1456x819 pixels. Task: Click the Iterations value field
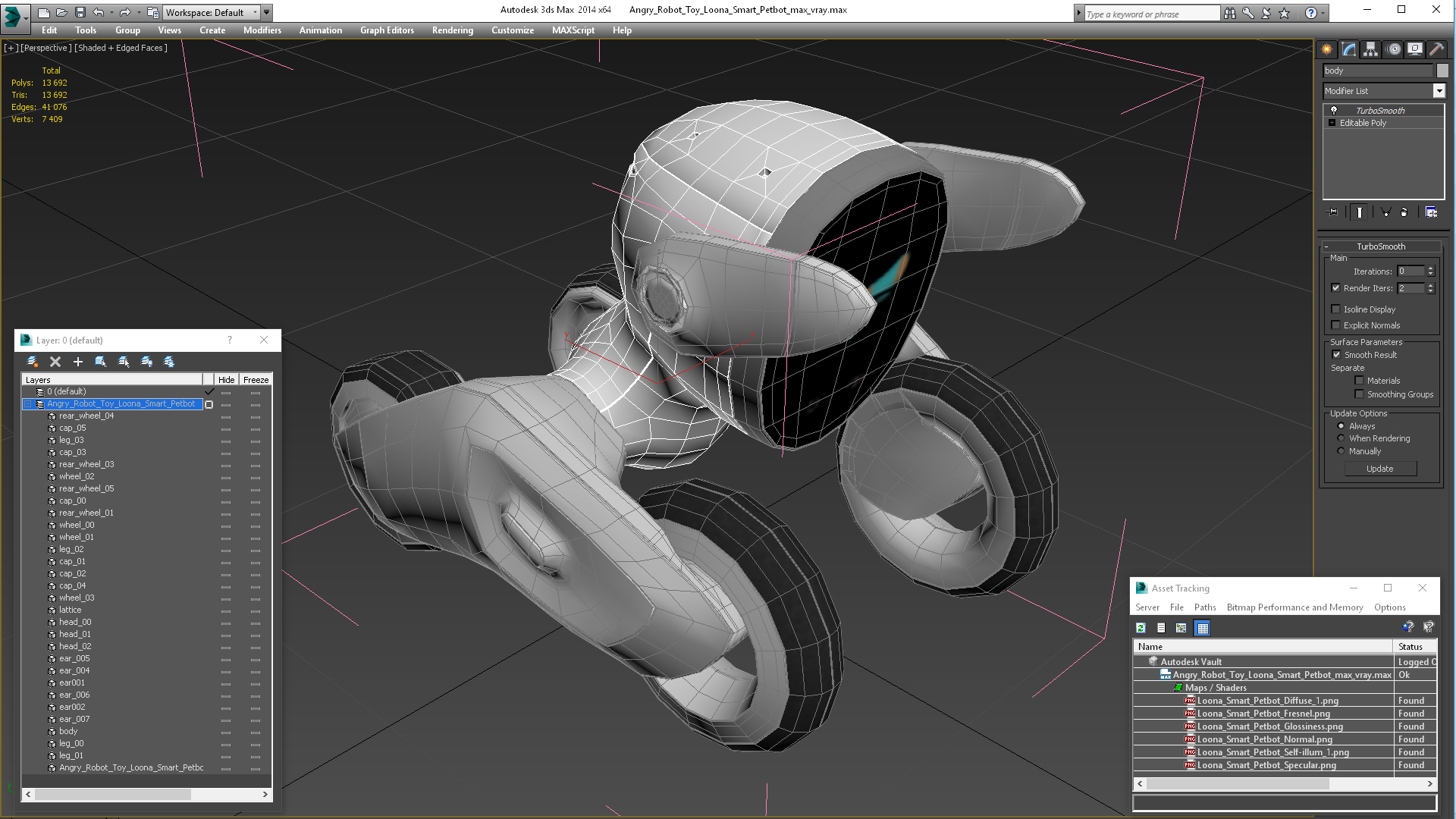coord(1410,271)
